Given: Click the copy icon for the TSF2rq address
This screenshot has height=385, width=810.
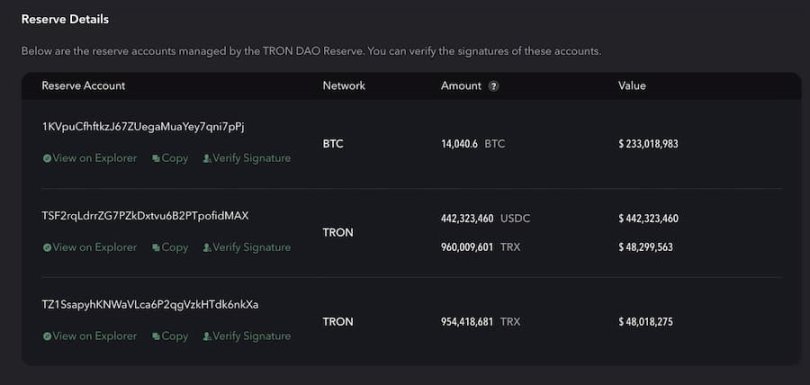Looking at the screenshot, I should (155, 248).
